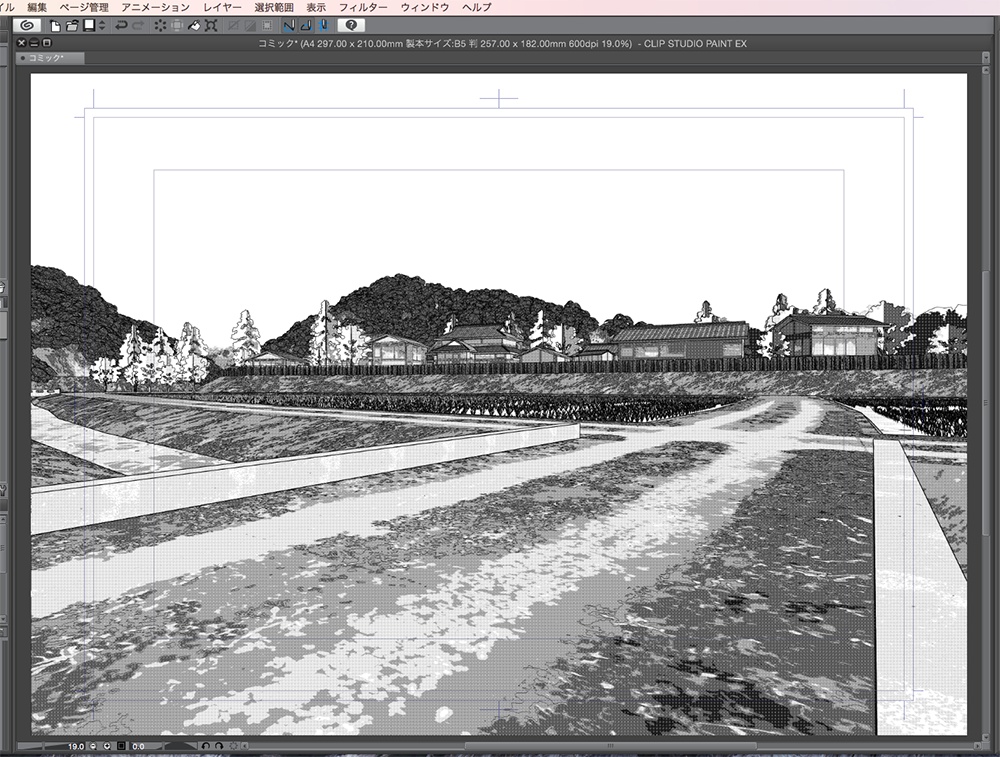Image resolution: width=1000 pixels, height=757 pixels.
Task: Rotate canvas left icon
Action: pyautogui.click(x=206, y=746)
